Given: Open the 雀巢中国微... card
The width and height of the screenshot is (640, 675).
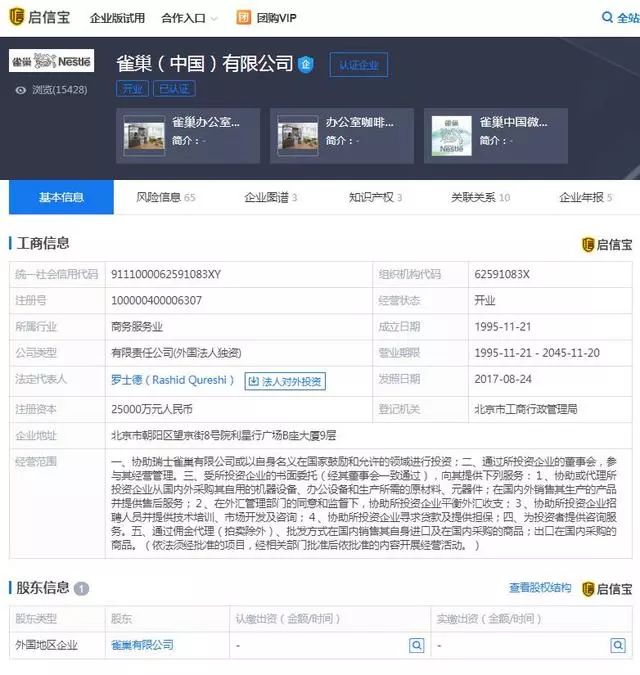Looking at the screenshot, I should point(496,136).
